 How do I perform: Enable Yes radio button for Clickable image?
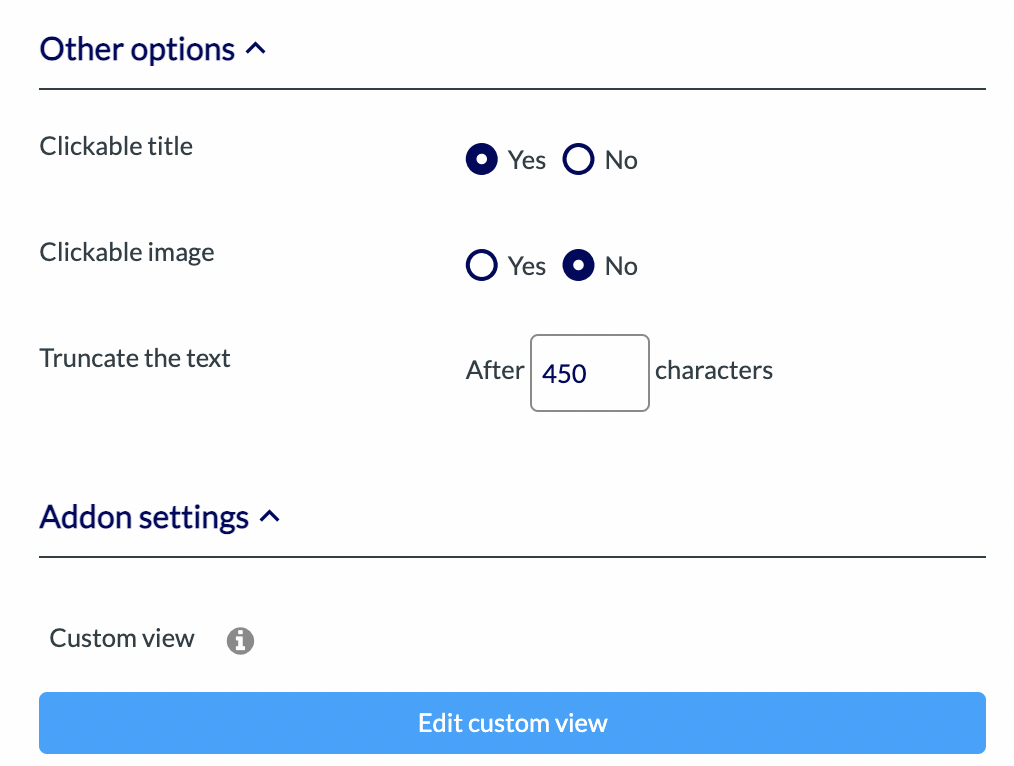482,266
